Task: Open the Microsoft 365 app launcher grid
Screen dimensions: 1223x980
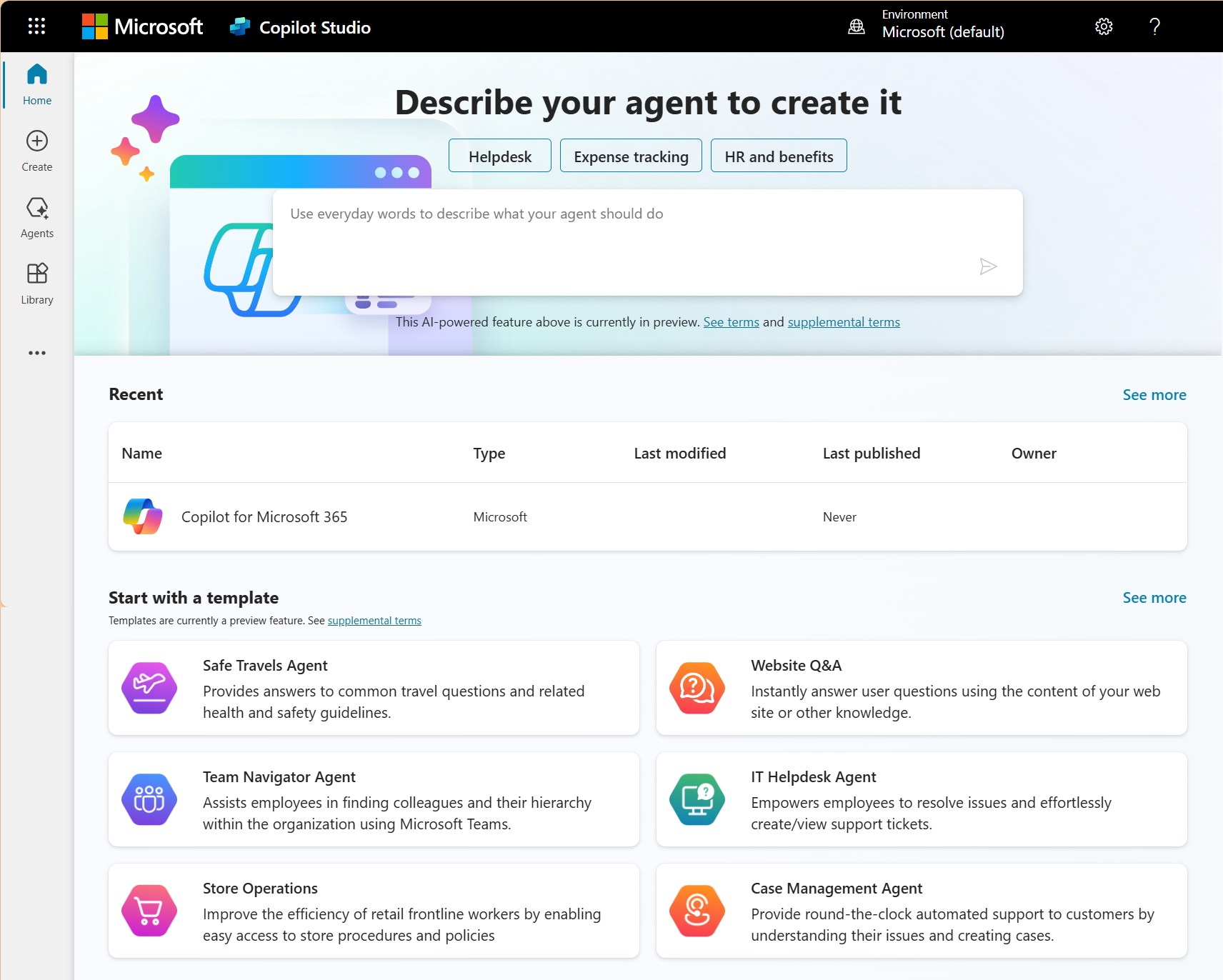Action: [x=36, y=26]
